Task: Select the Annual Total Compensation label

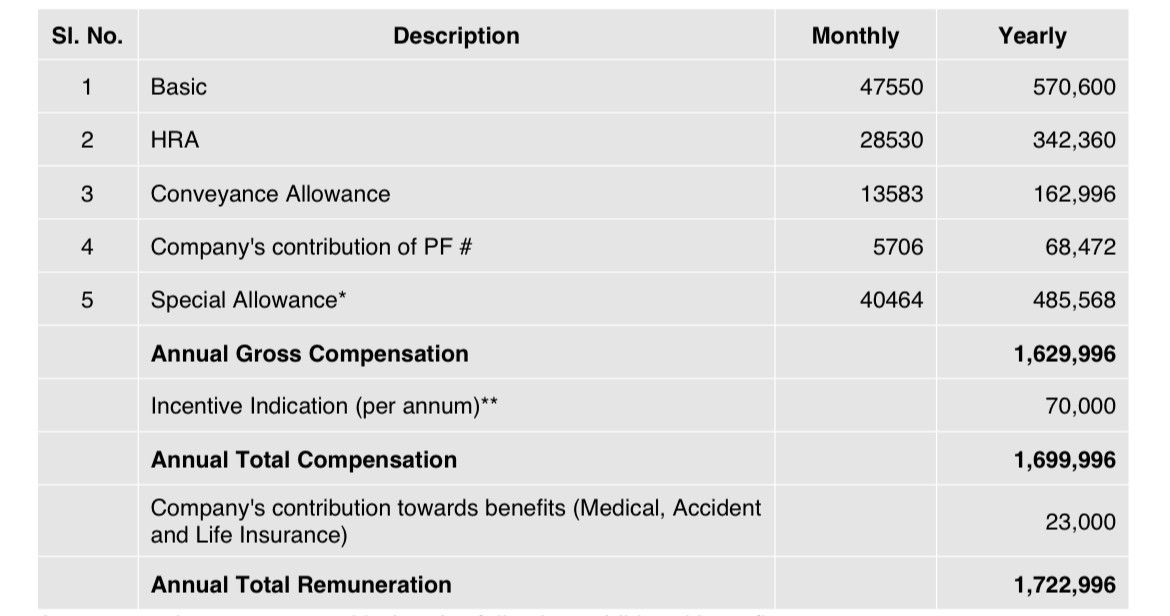Action: (304, 459)
